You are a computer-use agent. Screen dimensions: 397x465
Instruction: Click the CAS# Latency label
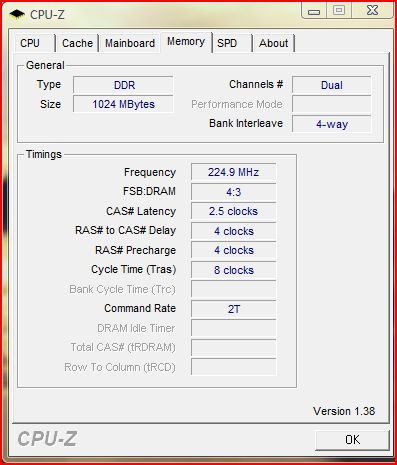(x=141, y=211)
